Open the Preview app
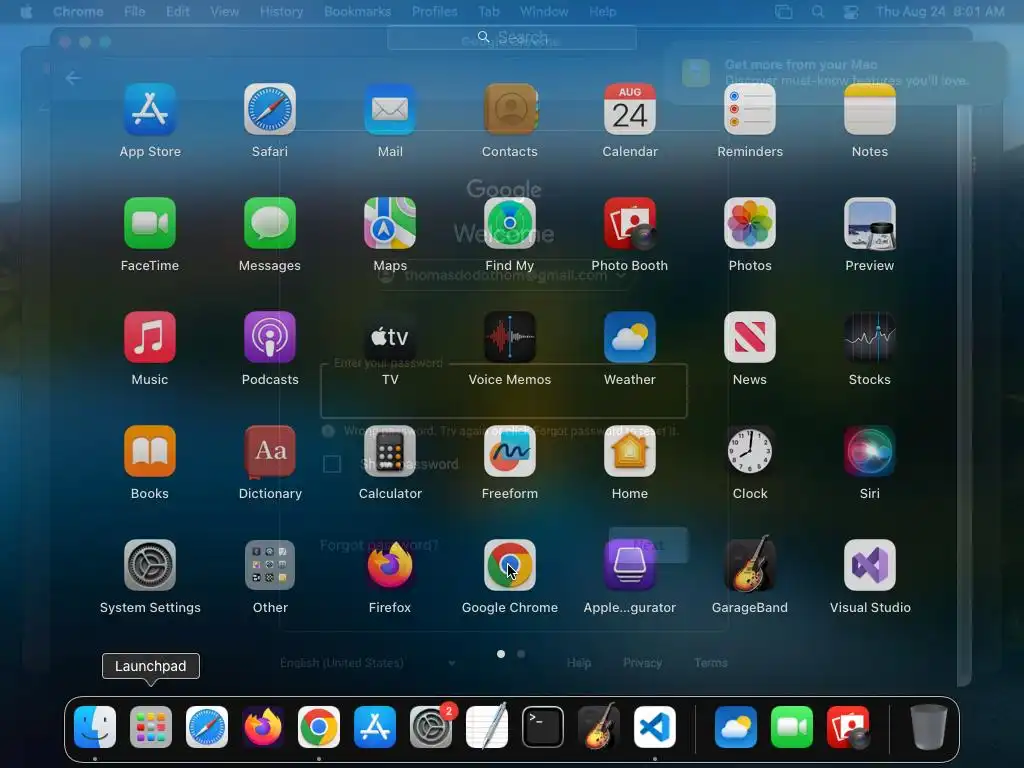Viewport: 1024px width, 768px height. click(x=870, y=223)
